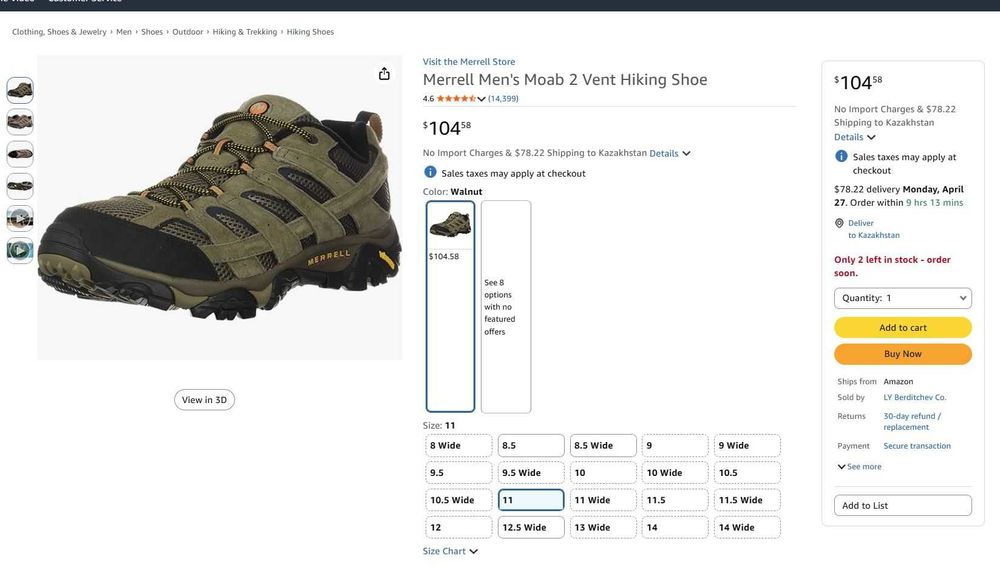Open Secure transaction link
This screenshot has height=576, width=1000.
[916, 446]
